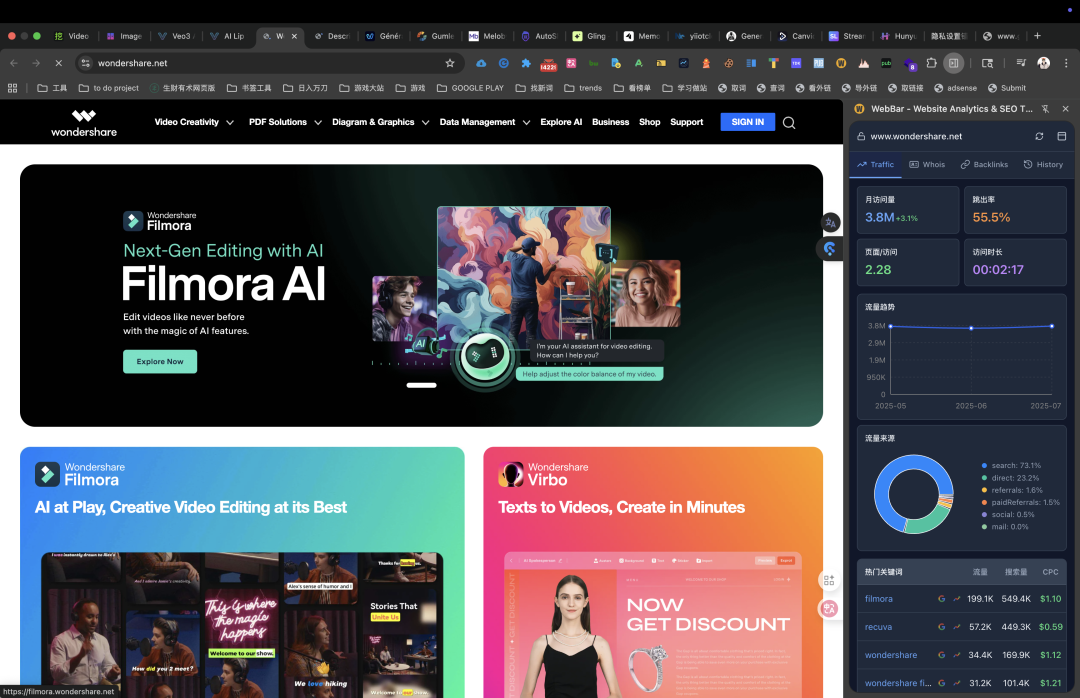Click the trend icon in recuva keyword row
This screenshot has width=1080, height=698.
957,627
